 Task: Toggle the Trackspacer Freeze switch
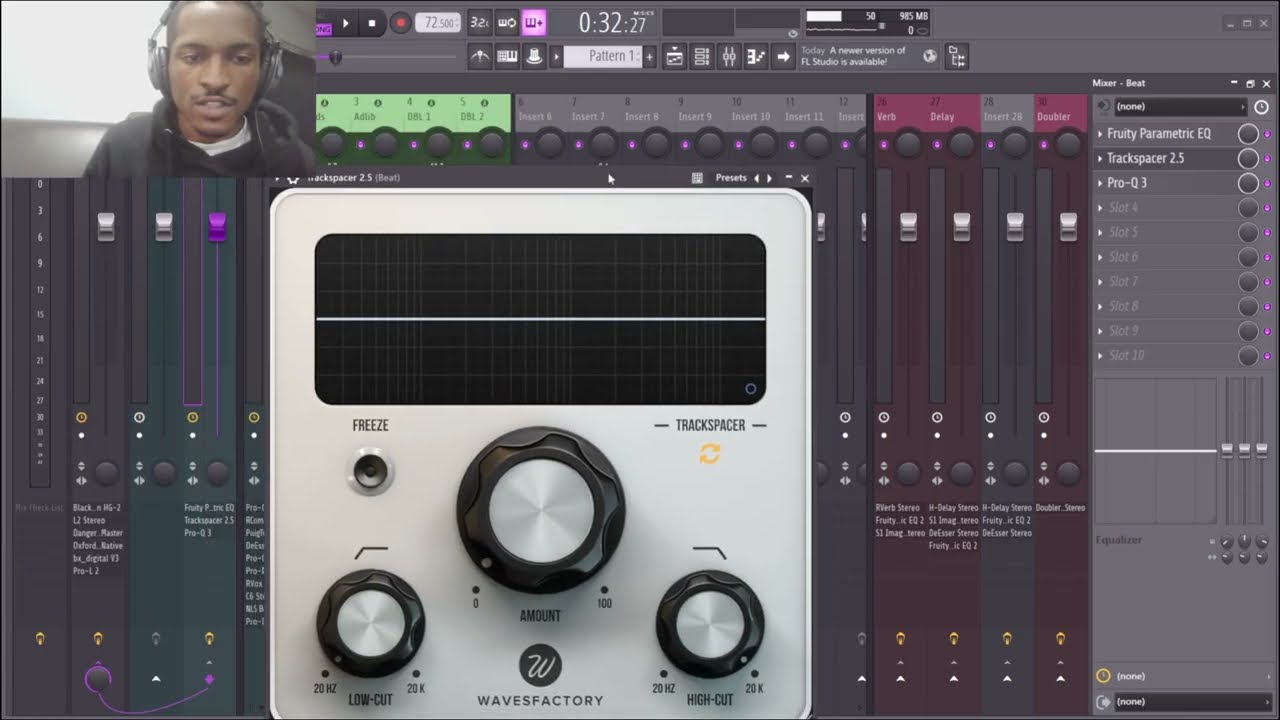[371, 471]
